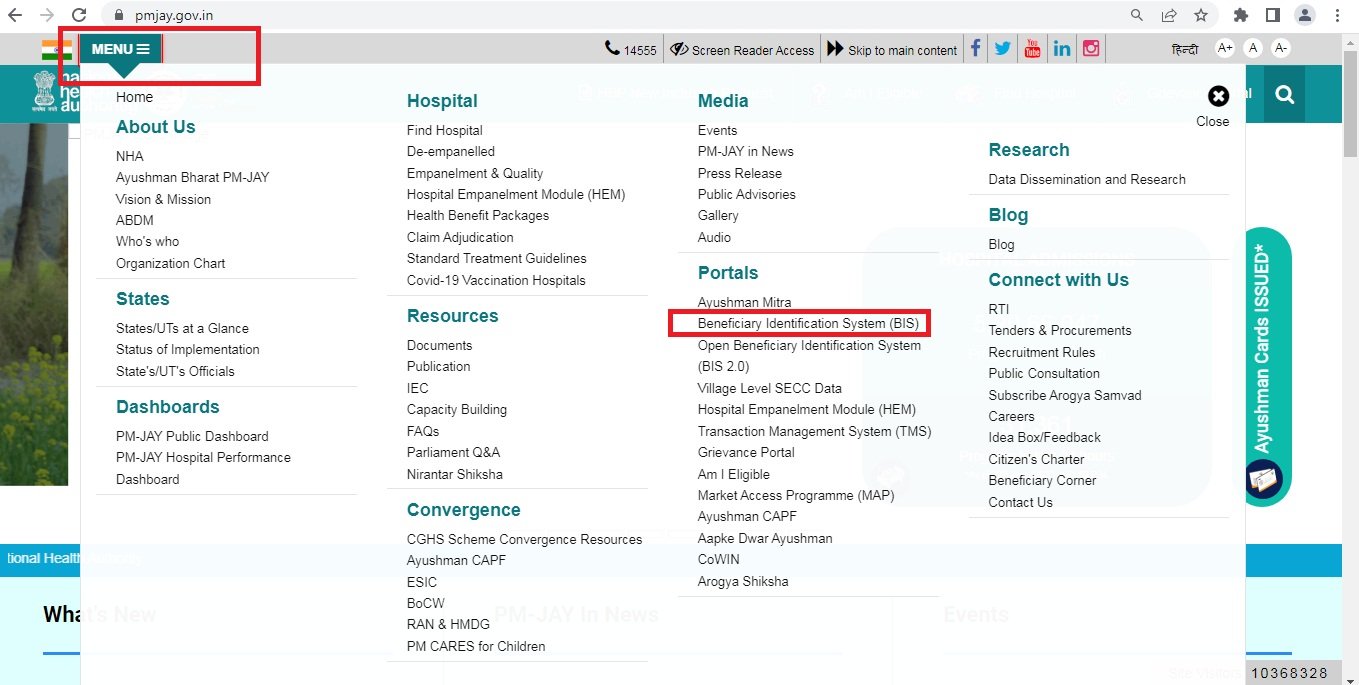Viewport: 1359px width, 685px height.
Task: Open Tenders & Procurements
Action: (1060, 330)
